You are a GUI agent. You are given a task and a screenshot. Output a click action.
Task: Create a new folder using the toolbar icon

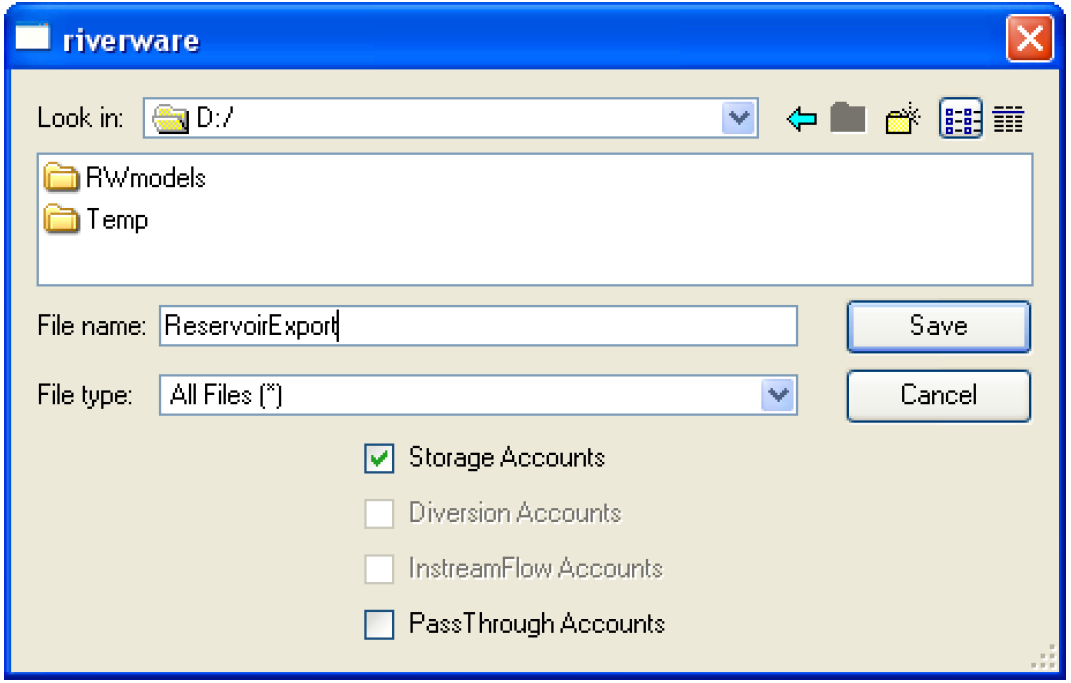(x=903, y=120)
